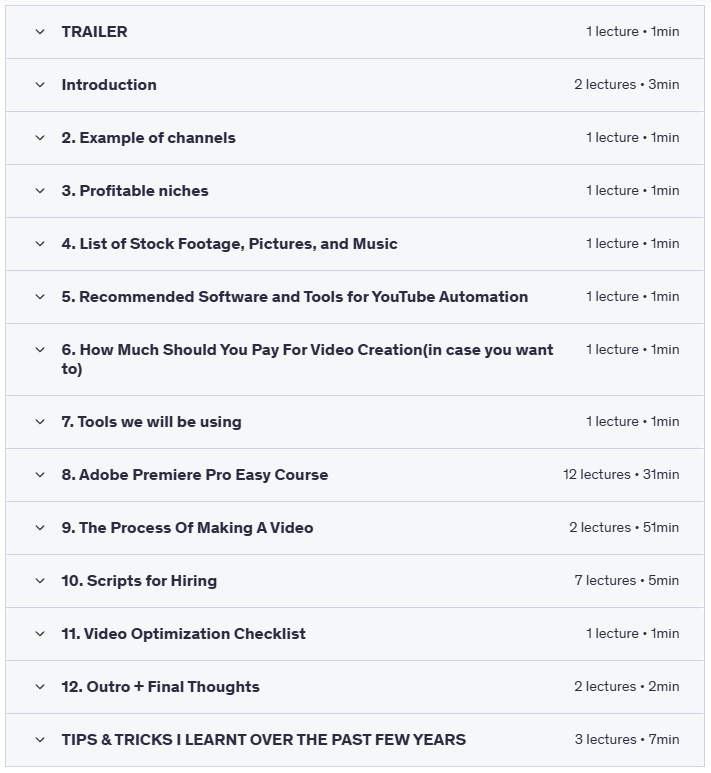Open chevron for Adobe Premiere Pro Easy Course

click(40, 475)
